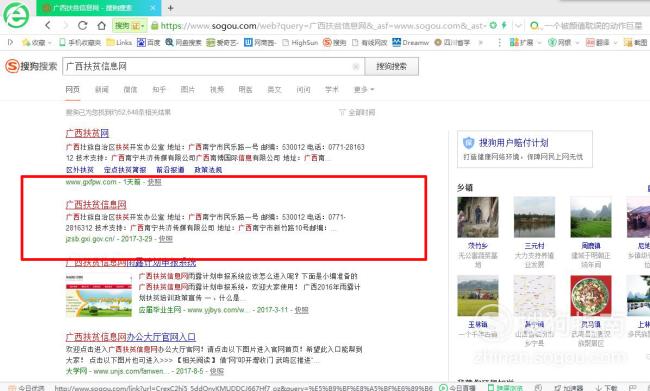
Task: Open the 广西扶贫网 result link
Action: (87, 133)
